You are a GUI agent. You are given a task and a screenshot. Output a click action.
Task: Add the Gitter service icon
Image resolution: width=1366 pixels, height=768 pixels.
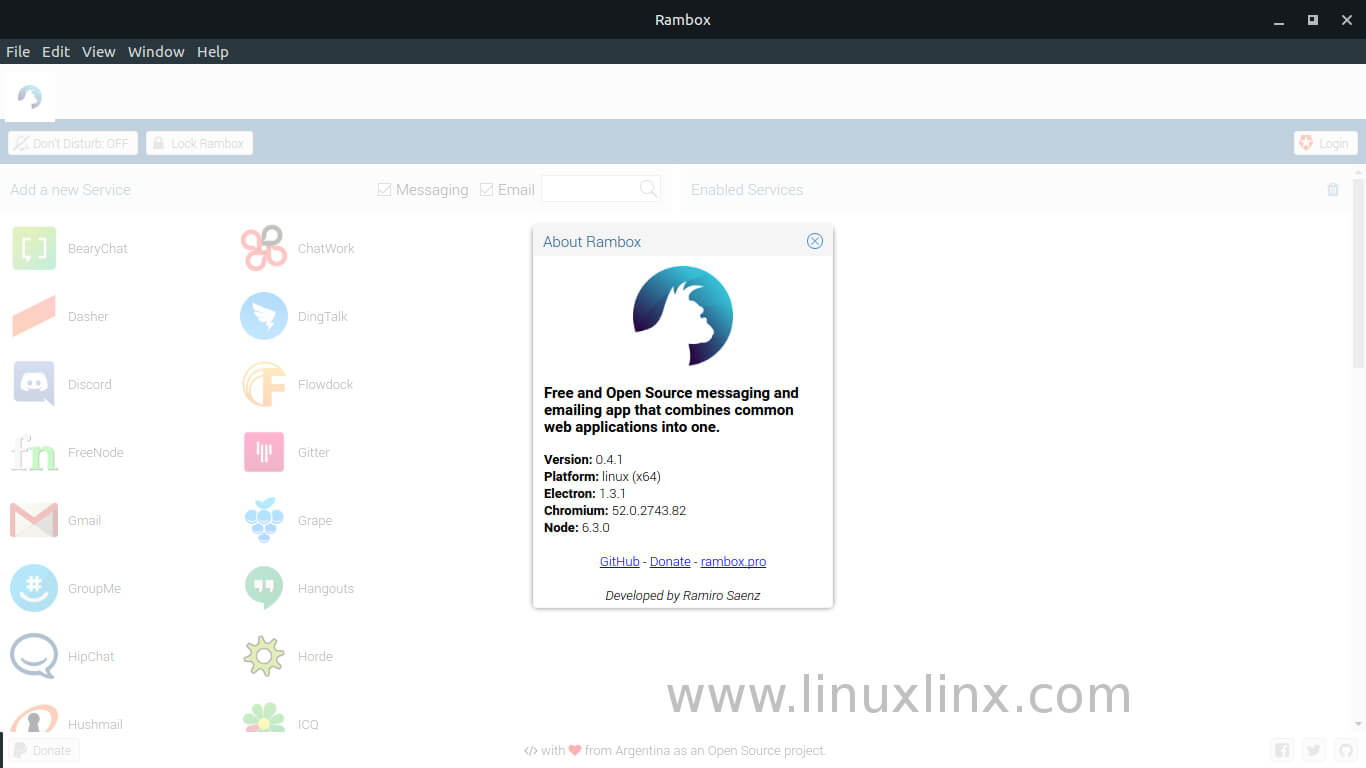(264, 452)
